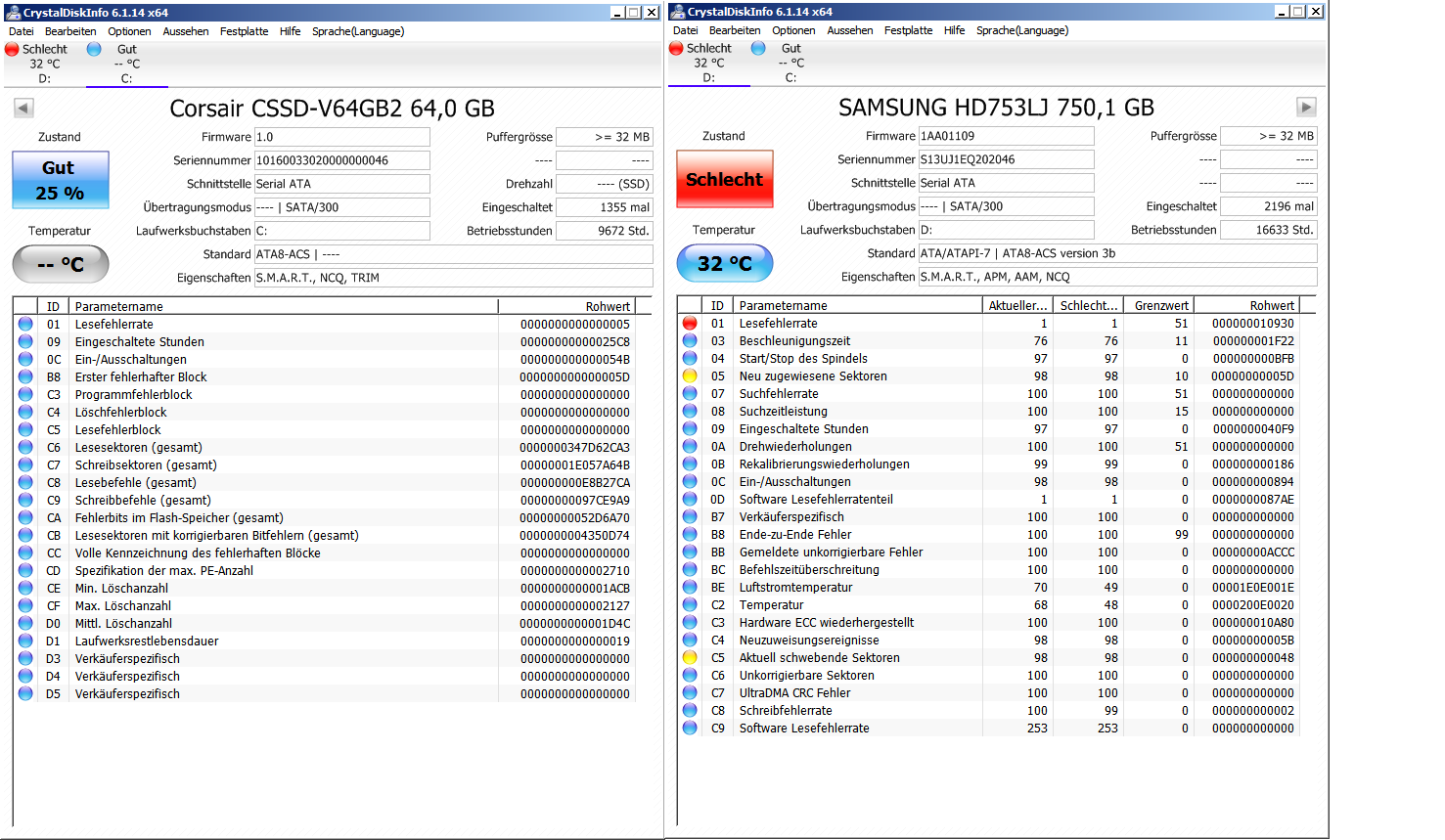Screen dimensions: 1445x840
Task: Click blue dot beside Schreibsektoren (gesamt)
Action: click(25, 465)
